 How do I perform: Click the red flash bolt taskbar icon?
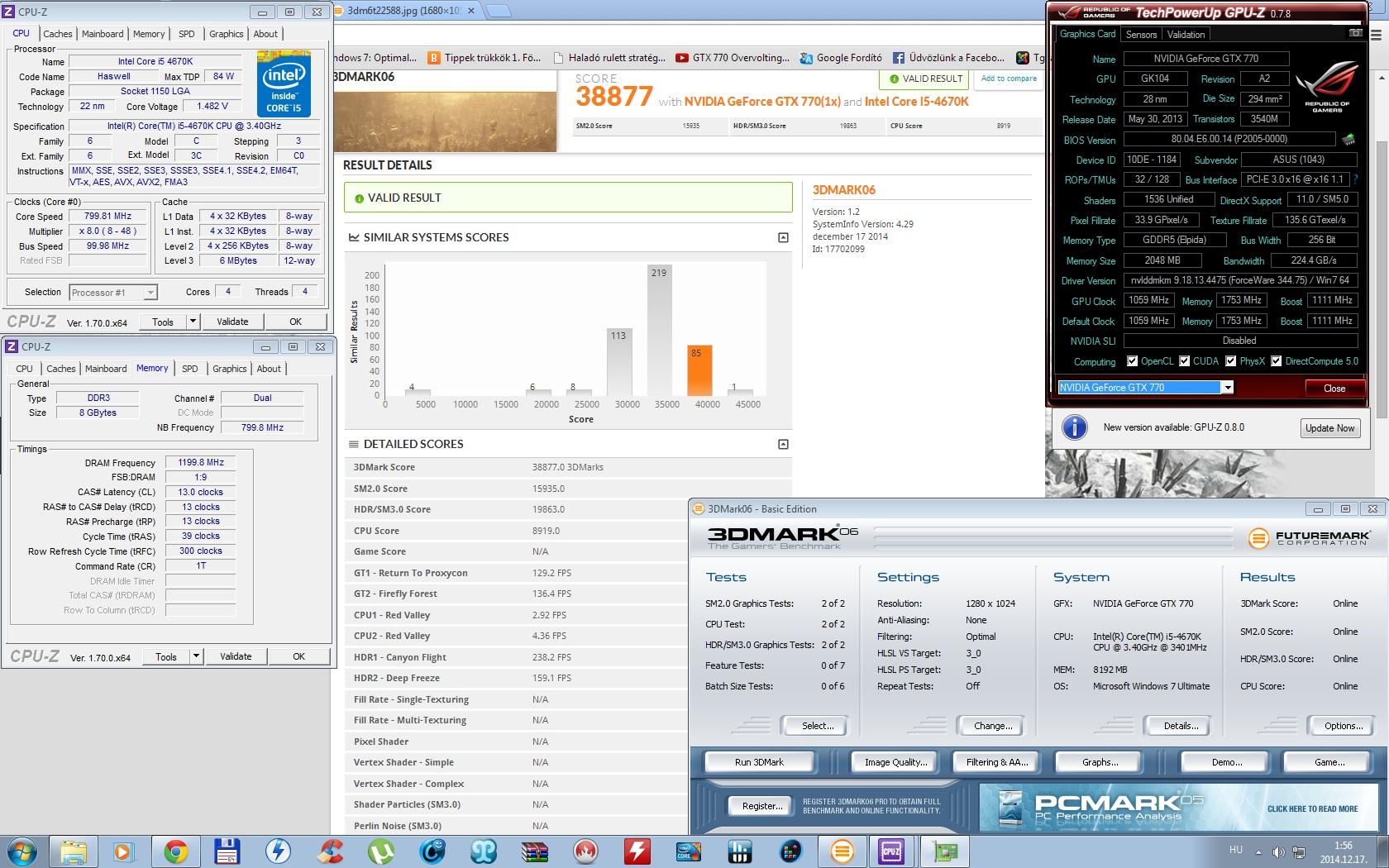(637, 851)
